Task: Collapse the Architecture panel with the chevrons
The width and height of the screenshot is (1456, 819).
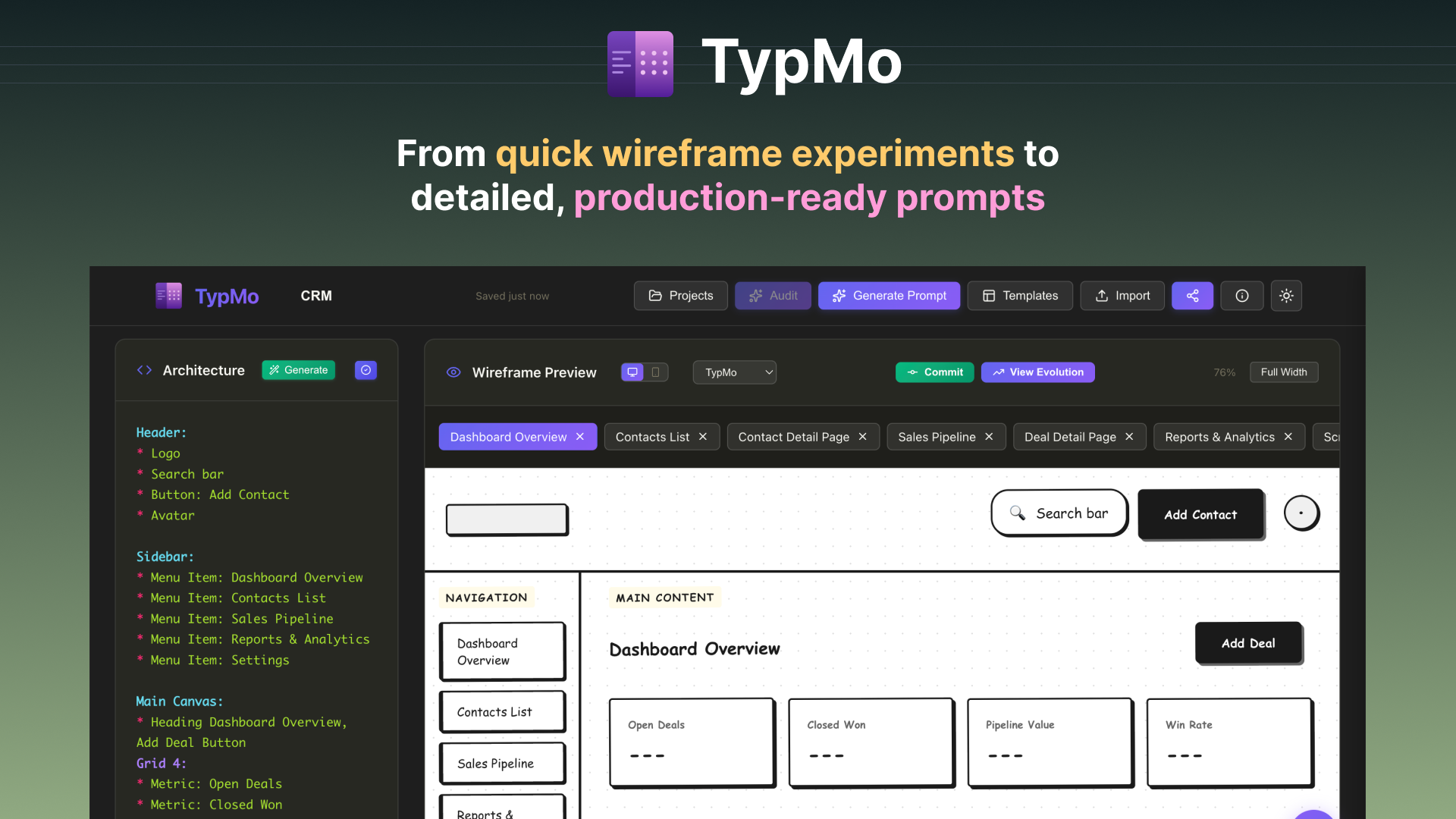Action: 144,370
